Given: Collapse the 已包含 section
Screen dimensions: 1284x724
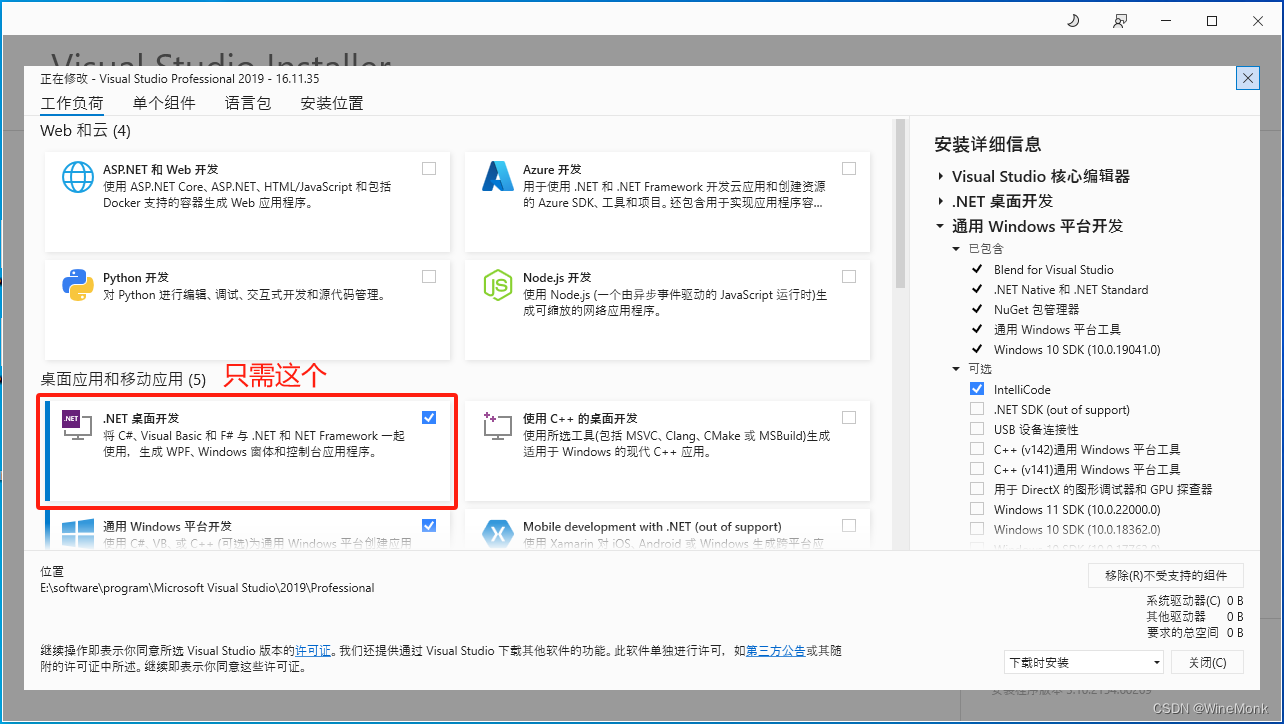Looking at the screenshot, I should click(957, 248).
